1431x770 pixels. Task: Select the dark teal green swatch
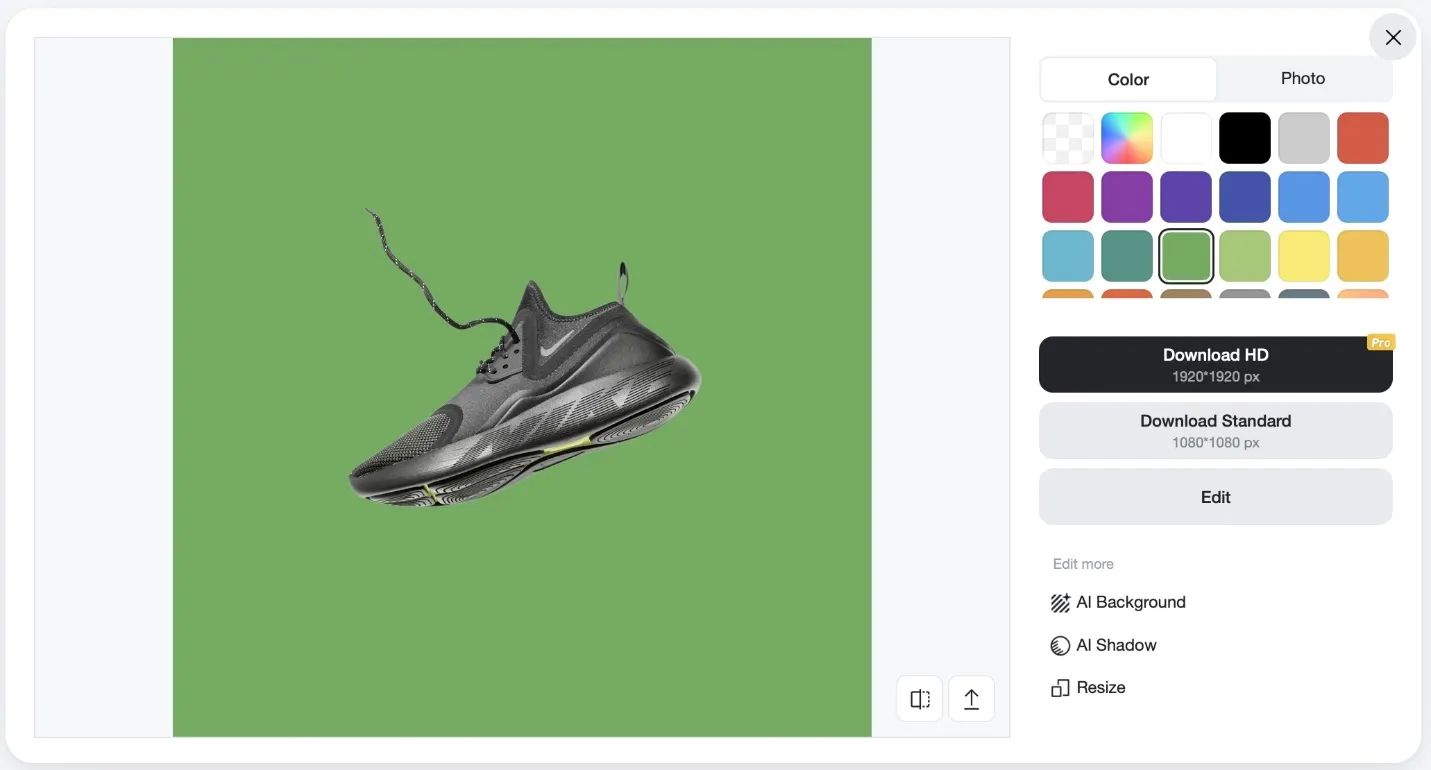click(x=1127, y=256)
